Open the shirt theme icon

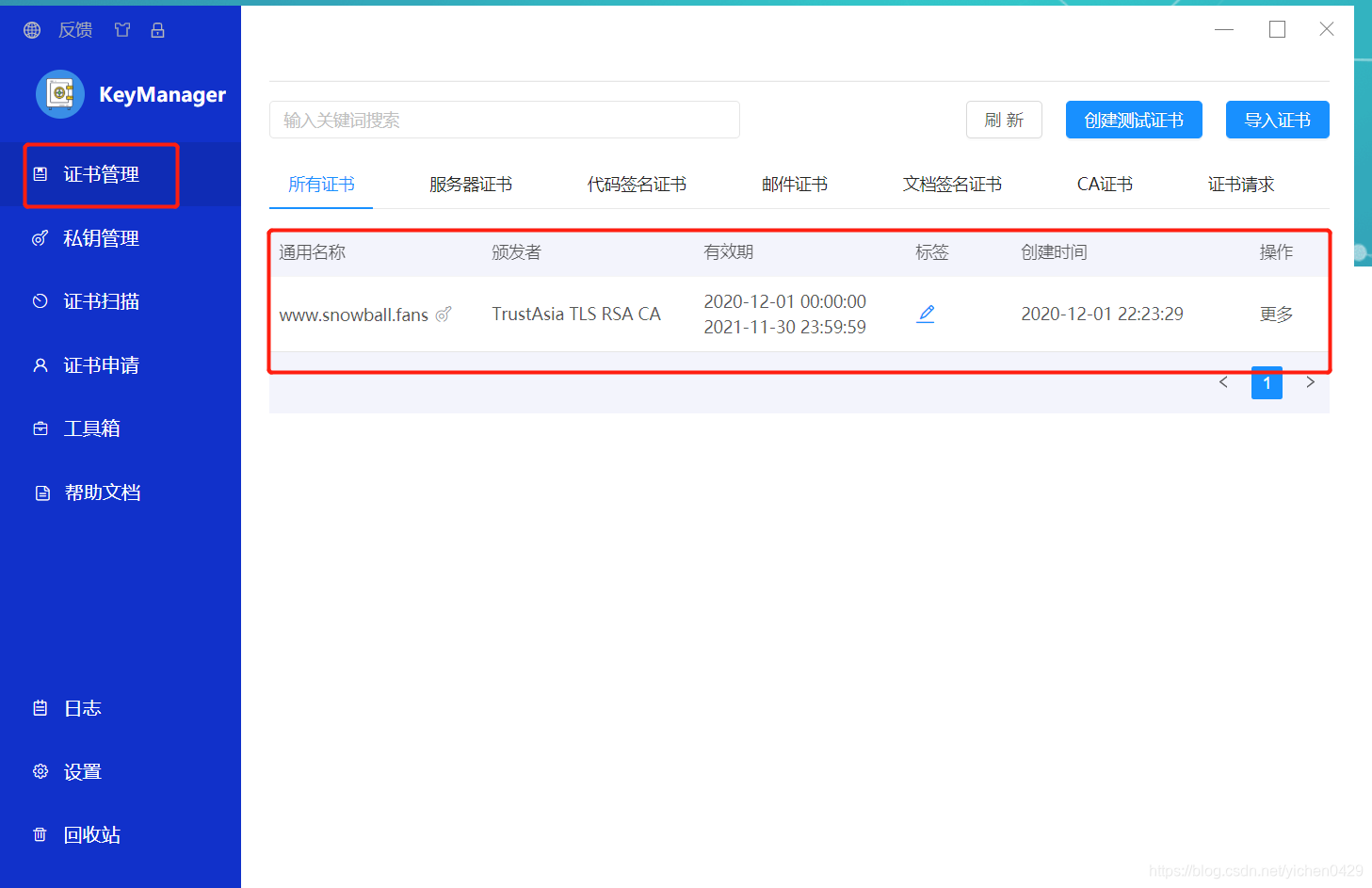tap(122, 30)
